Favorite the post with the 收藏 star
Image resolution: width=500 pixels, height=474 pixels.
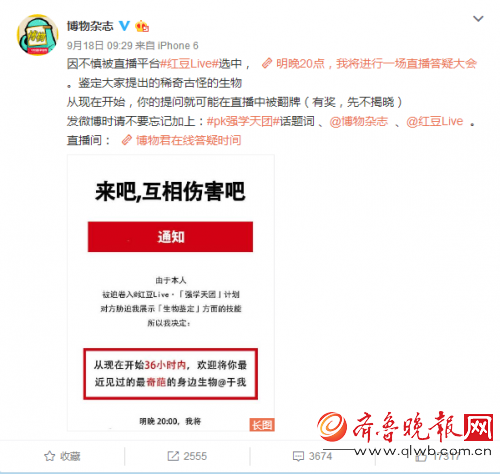[62, 456]
